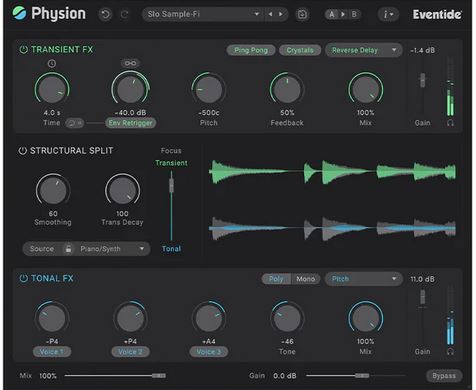The height and width of the screenshot is (390, 476).
Task: Toggle Transient FX power button
Action: coord(23,50)
